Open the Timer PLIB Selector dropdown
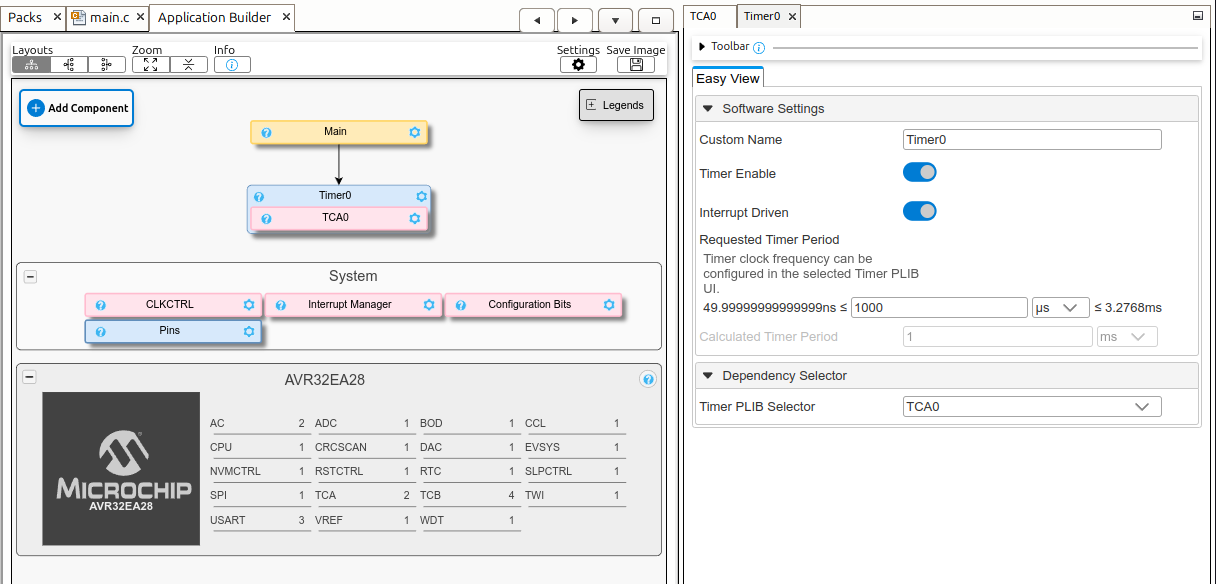Screen dimensions: 1216x584 [x=1032, y=407]
